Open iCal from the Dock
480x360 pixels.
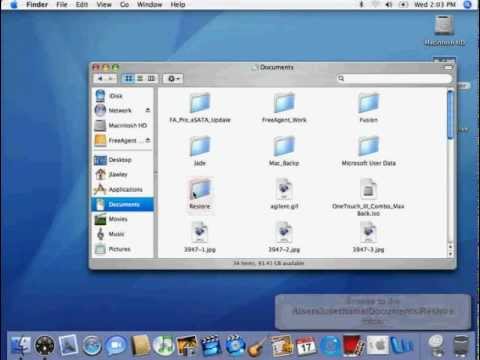click(306, 346)
